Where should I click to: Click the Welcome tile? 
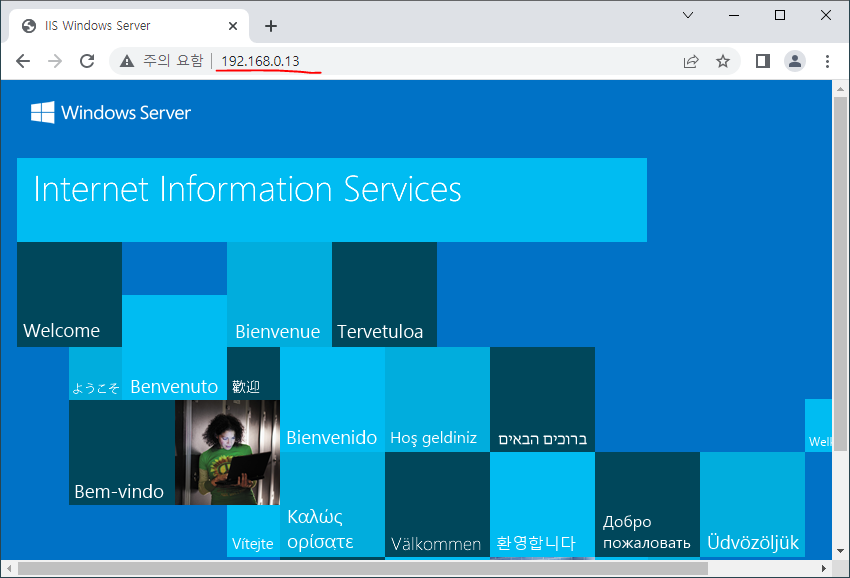point(69,294)
